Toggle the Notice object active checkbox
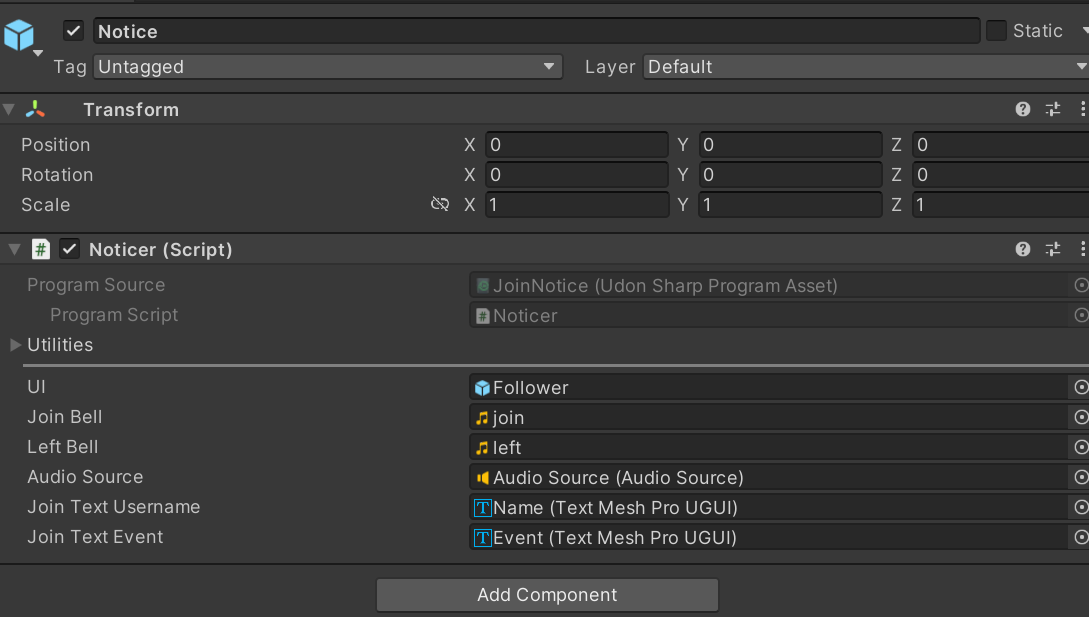 click(x=74, y=31)
